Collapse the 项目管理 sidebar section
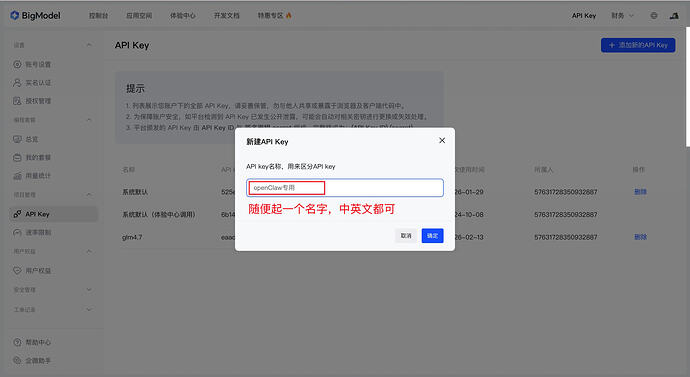The width and height of the screenshot is (690, 377). pyautogui.click(x=89, y=194)
